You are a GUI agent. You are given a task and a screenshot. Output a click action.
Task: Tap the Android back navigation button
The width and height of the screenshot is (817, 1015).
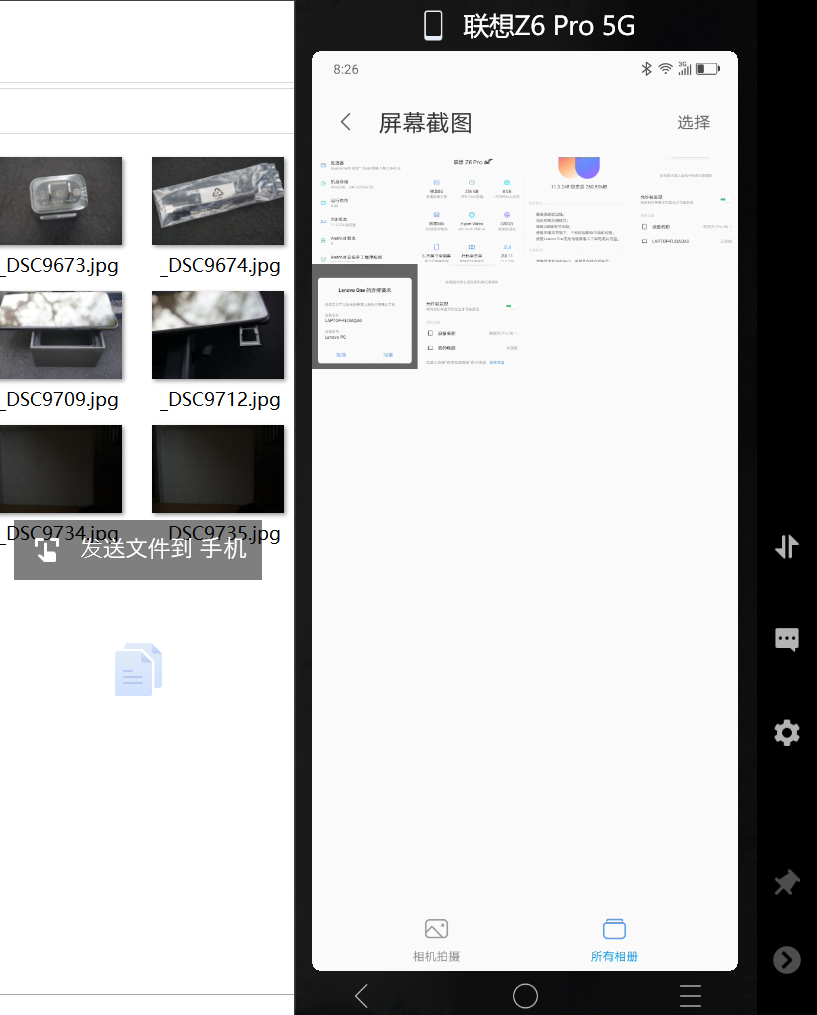click(x=362, y=996)
